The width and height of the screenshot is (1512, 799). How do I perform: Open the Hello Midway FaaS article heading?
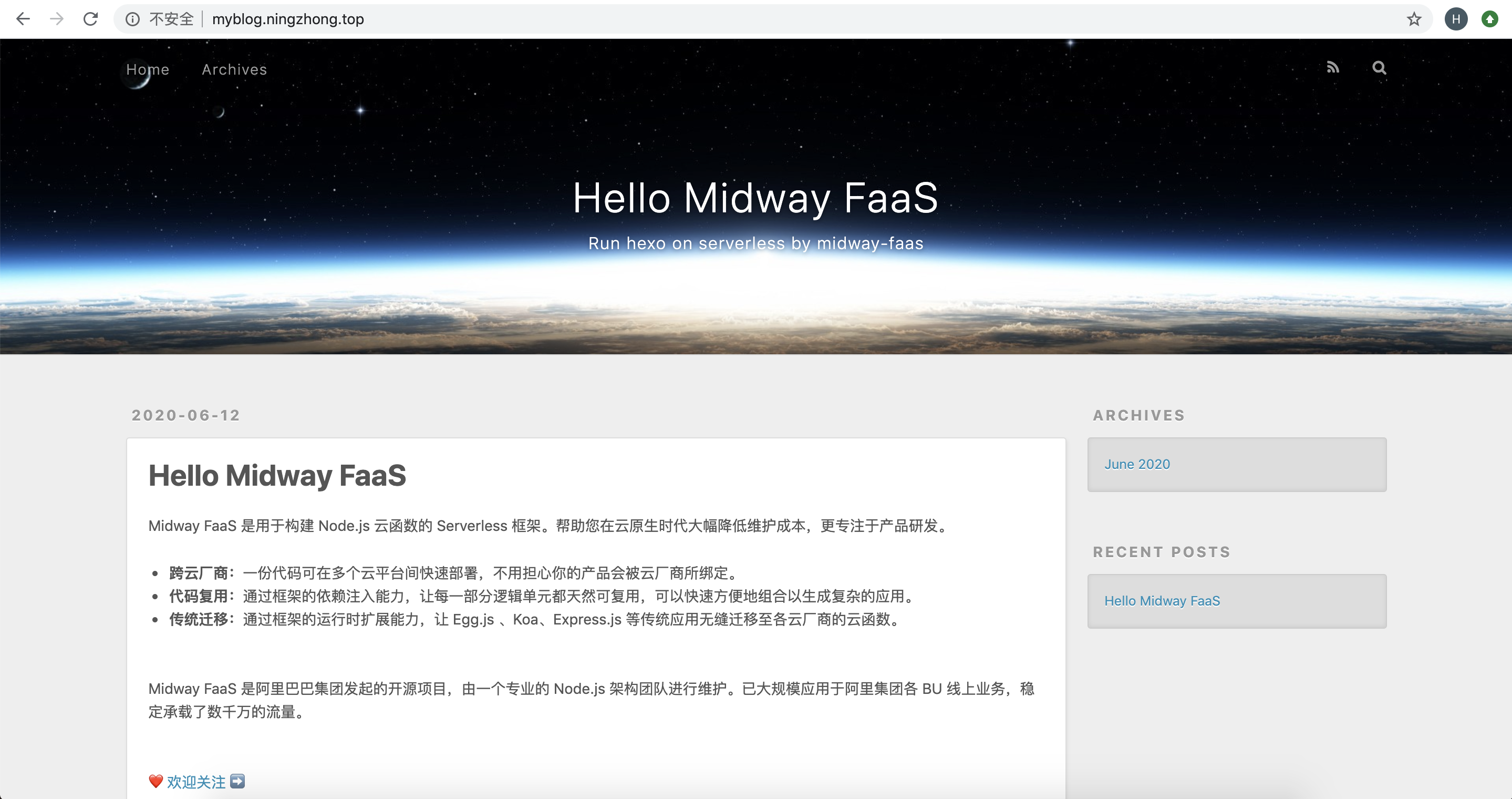[277, 476]
